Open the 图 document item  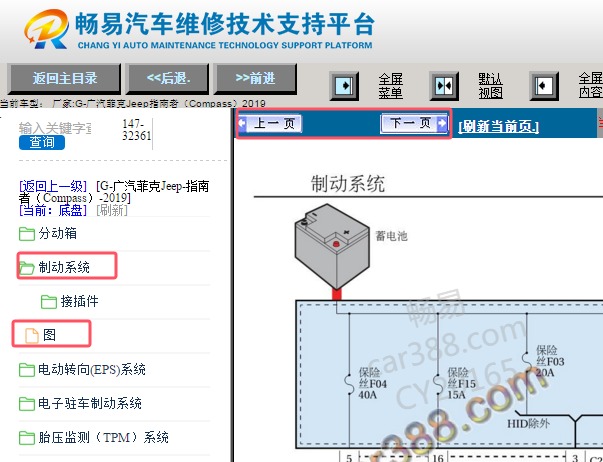[49, 335]
